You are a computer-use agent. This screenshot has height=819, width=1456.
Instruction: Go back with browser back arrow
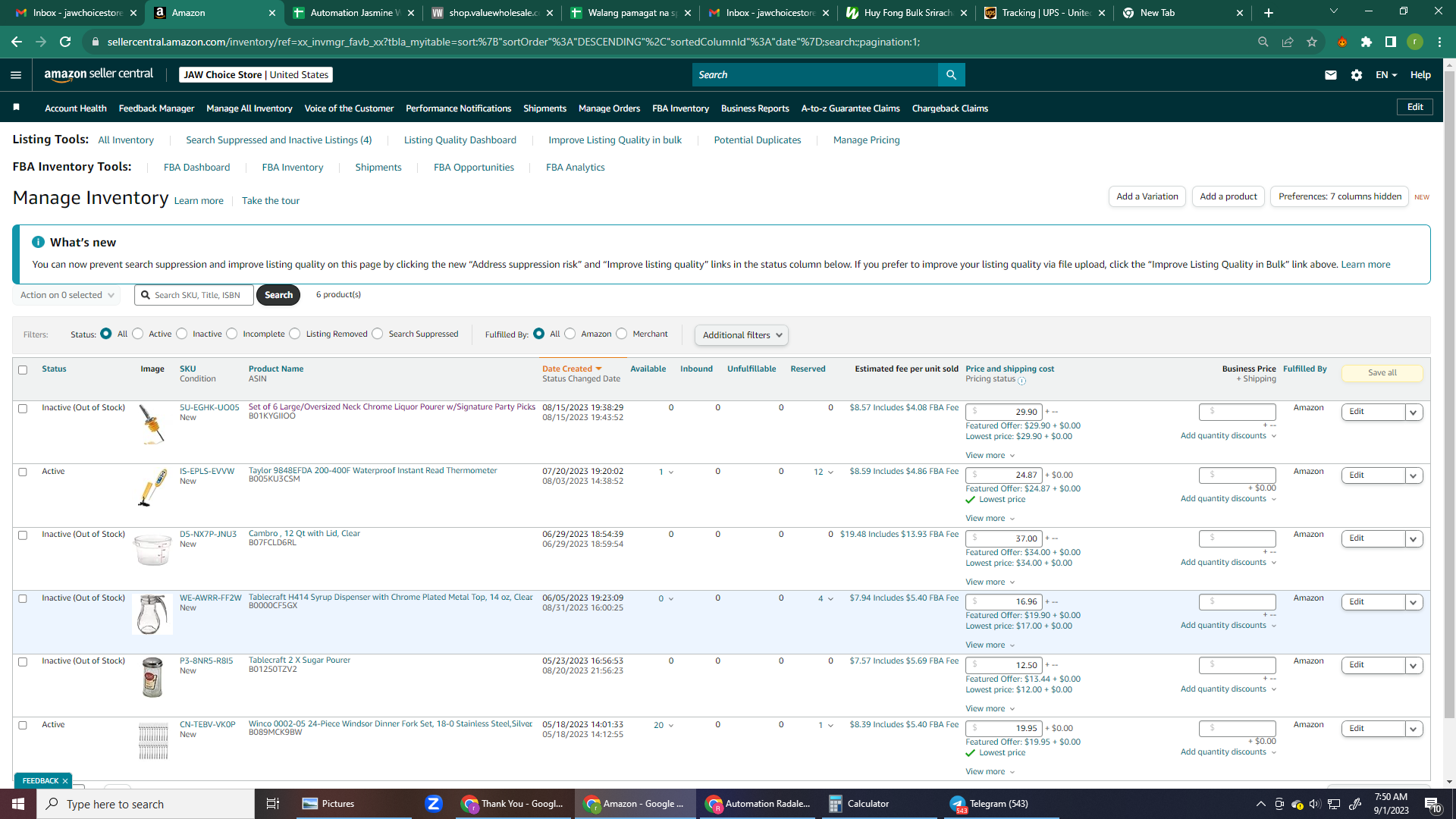[x=17, y=42]
